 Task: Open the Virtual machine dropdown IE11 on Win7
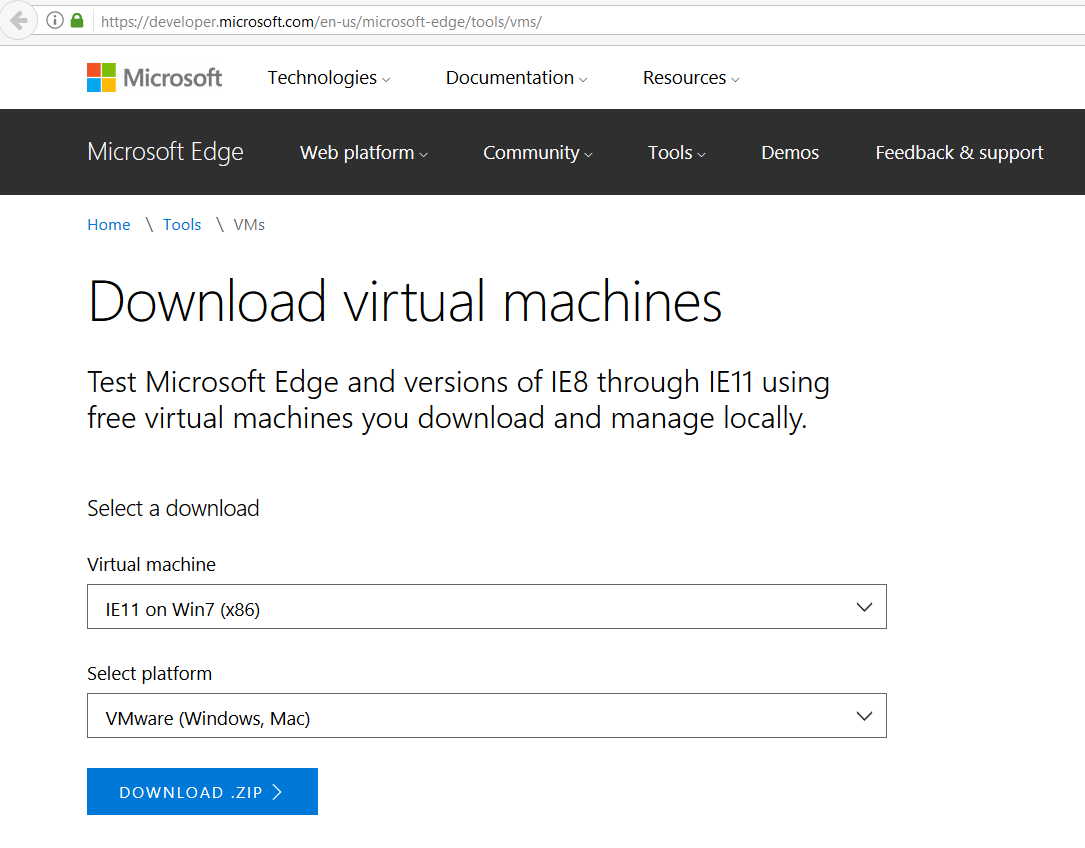pyautogui.click(x=486, y=606)
